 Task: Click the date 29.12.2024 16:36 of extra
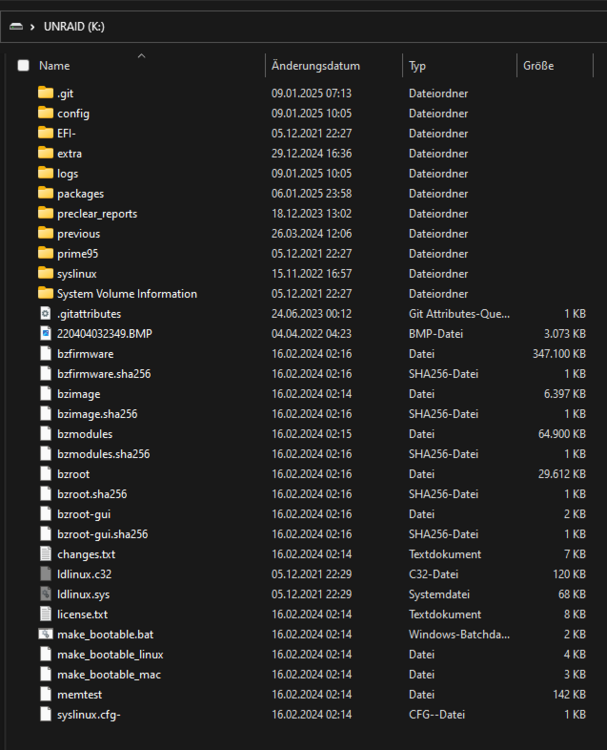point(311,153)
